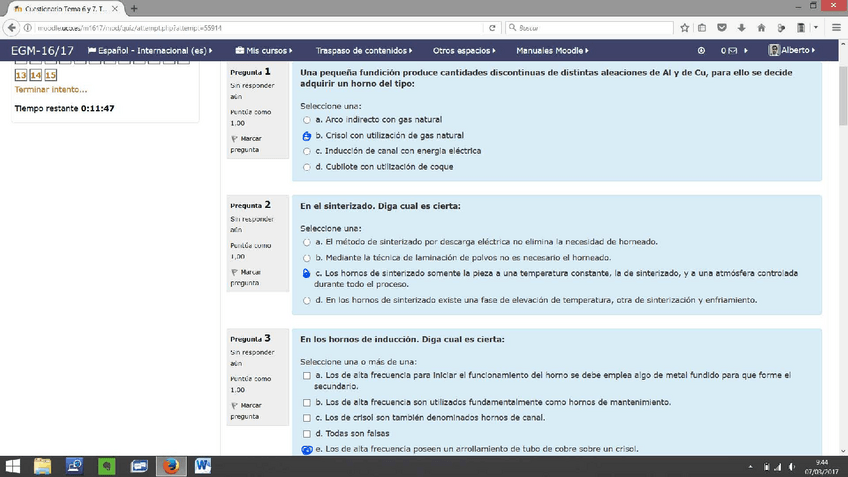The width and height of the screenshot is (848, 477).
Task: Open the Manuales Moodle menu
Action: pos(552,50)
